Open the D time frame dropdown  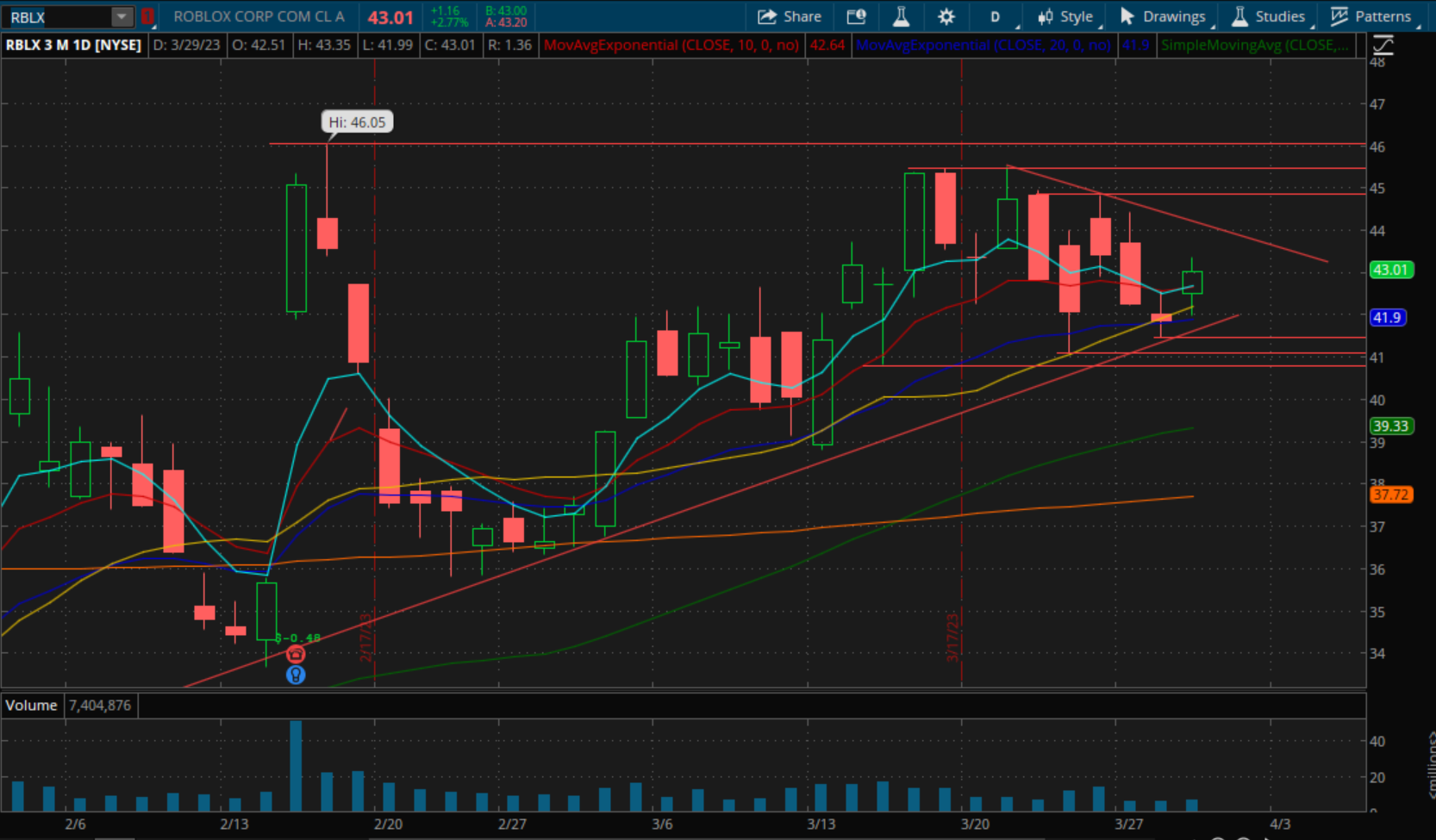(996, 16)
